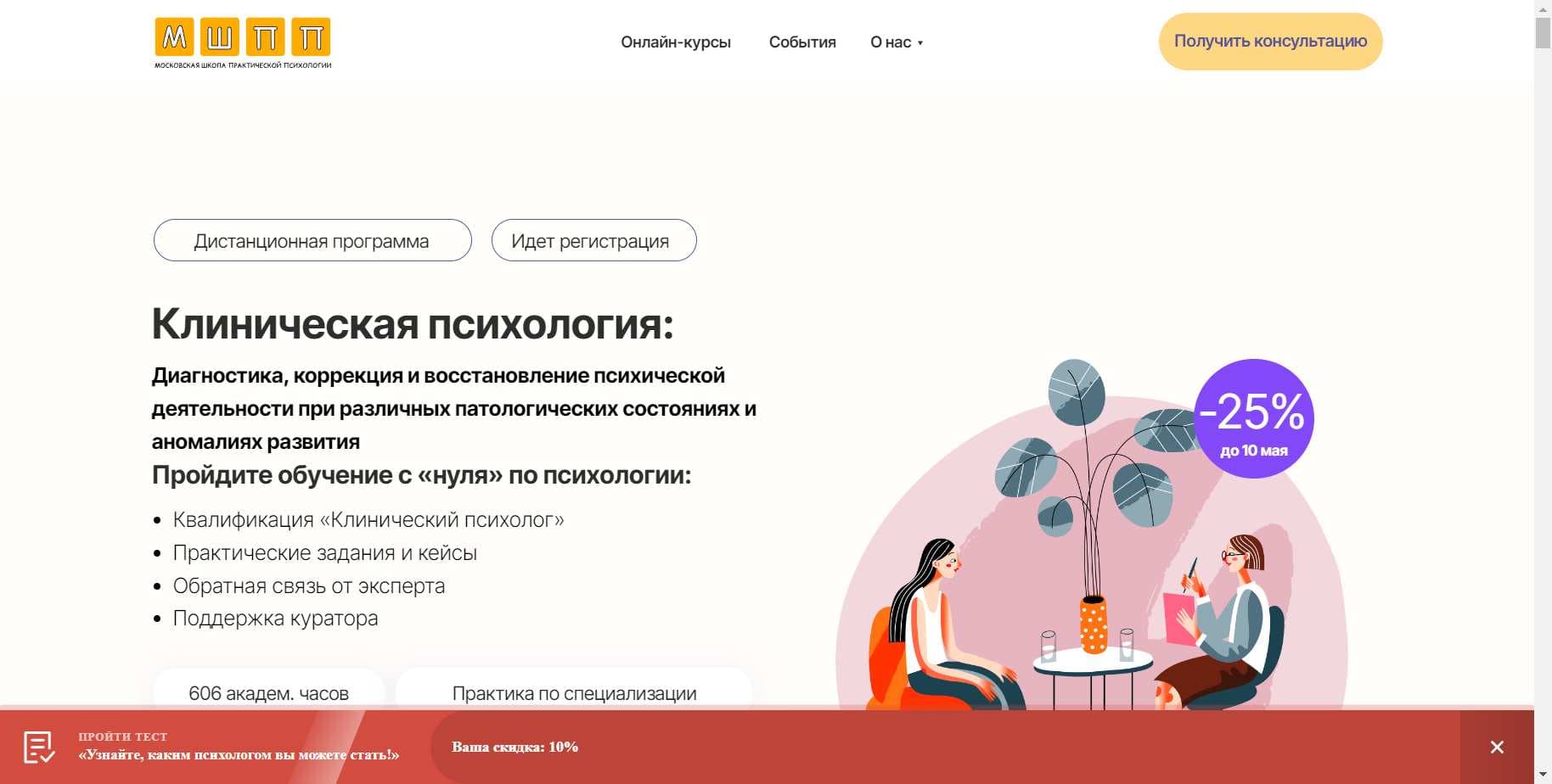Select the «Идет регистрация» tag
1552x784 pixels.
[x=593, y=240]
